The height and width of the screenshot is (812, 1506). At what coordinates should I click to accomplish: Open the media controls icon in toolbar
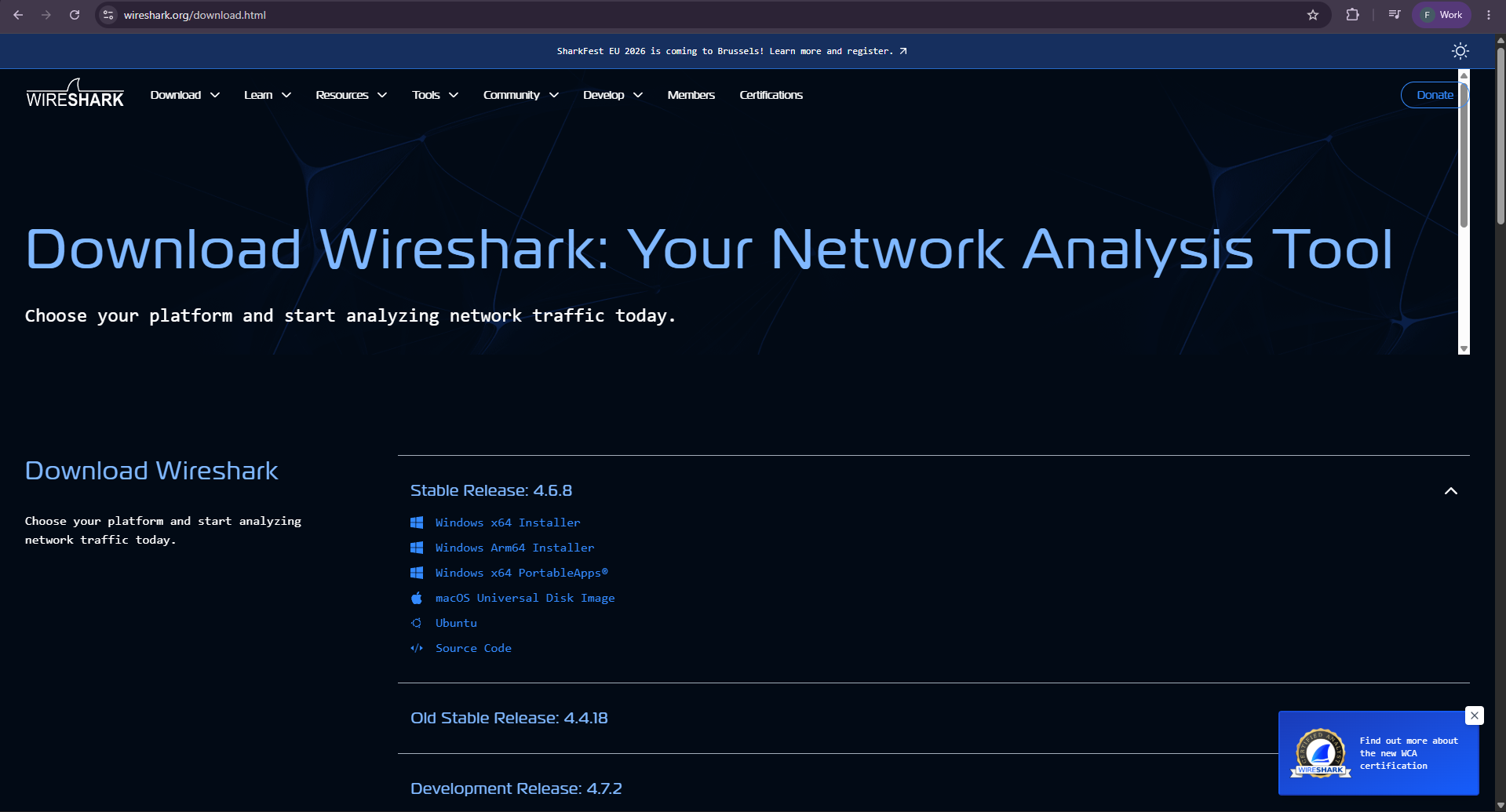click(1395, 15)
